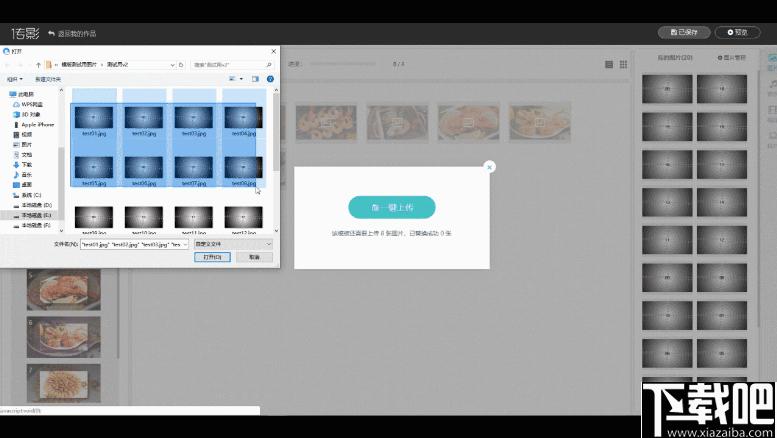Click the Preview button in top bar
The image size is (777, 438).
pos(737,32)
